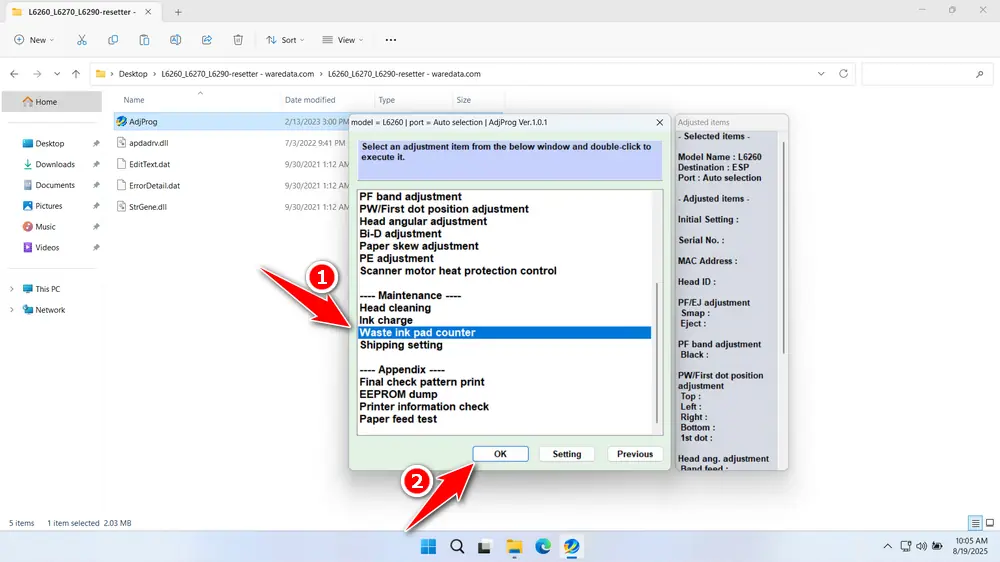1000x562 pixels.
Task: Open the Windows Start menu
Action: coord(428,547)
